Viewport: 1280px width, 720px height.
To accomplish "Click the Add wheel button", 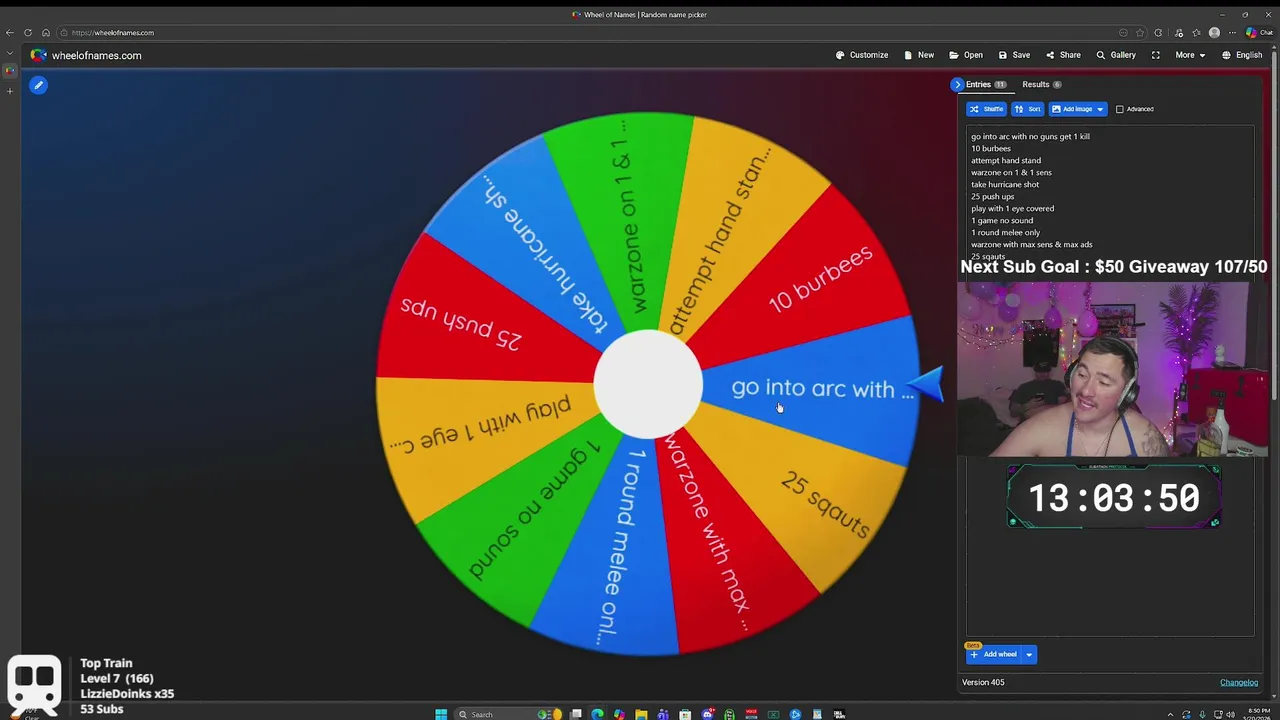I will 993,654.
